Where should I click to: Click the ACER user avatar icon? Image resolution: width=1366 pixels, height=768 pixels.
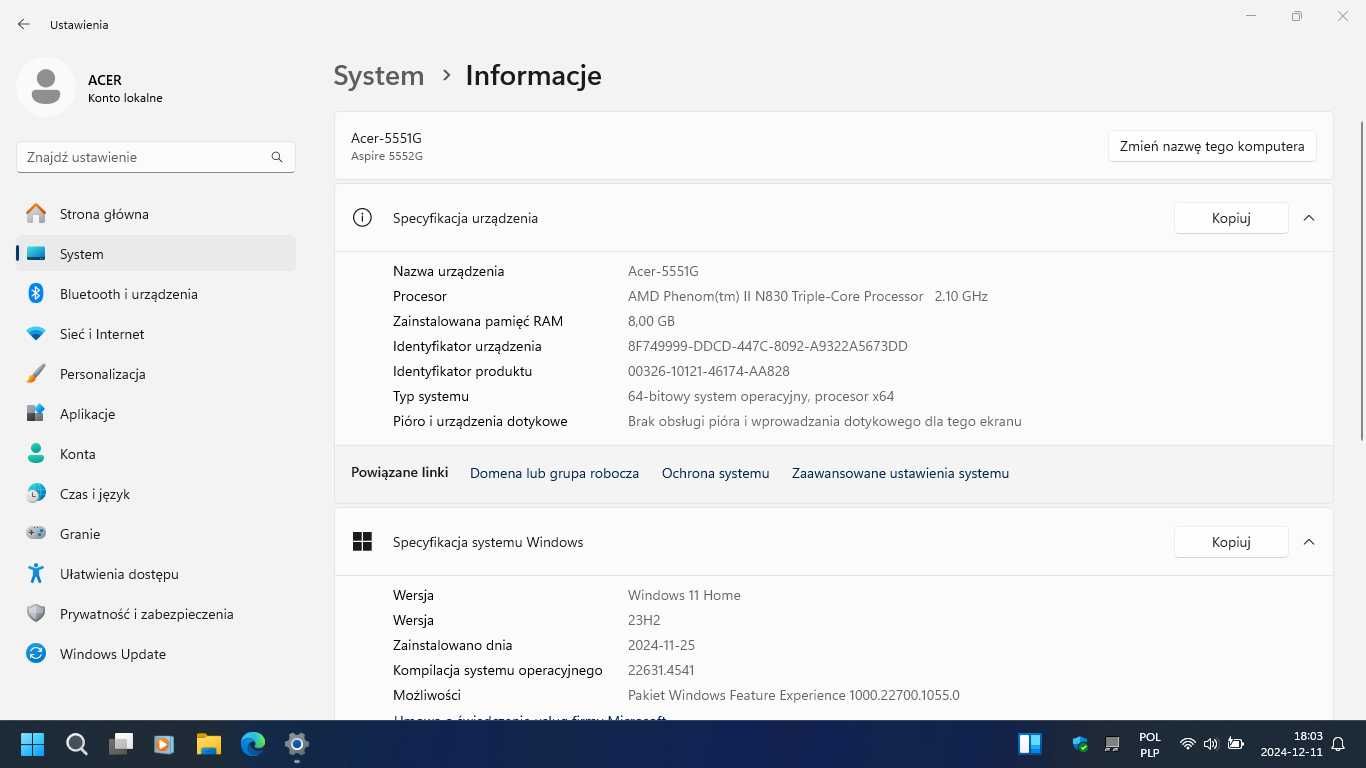(x=45, y=87)
